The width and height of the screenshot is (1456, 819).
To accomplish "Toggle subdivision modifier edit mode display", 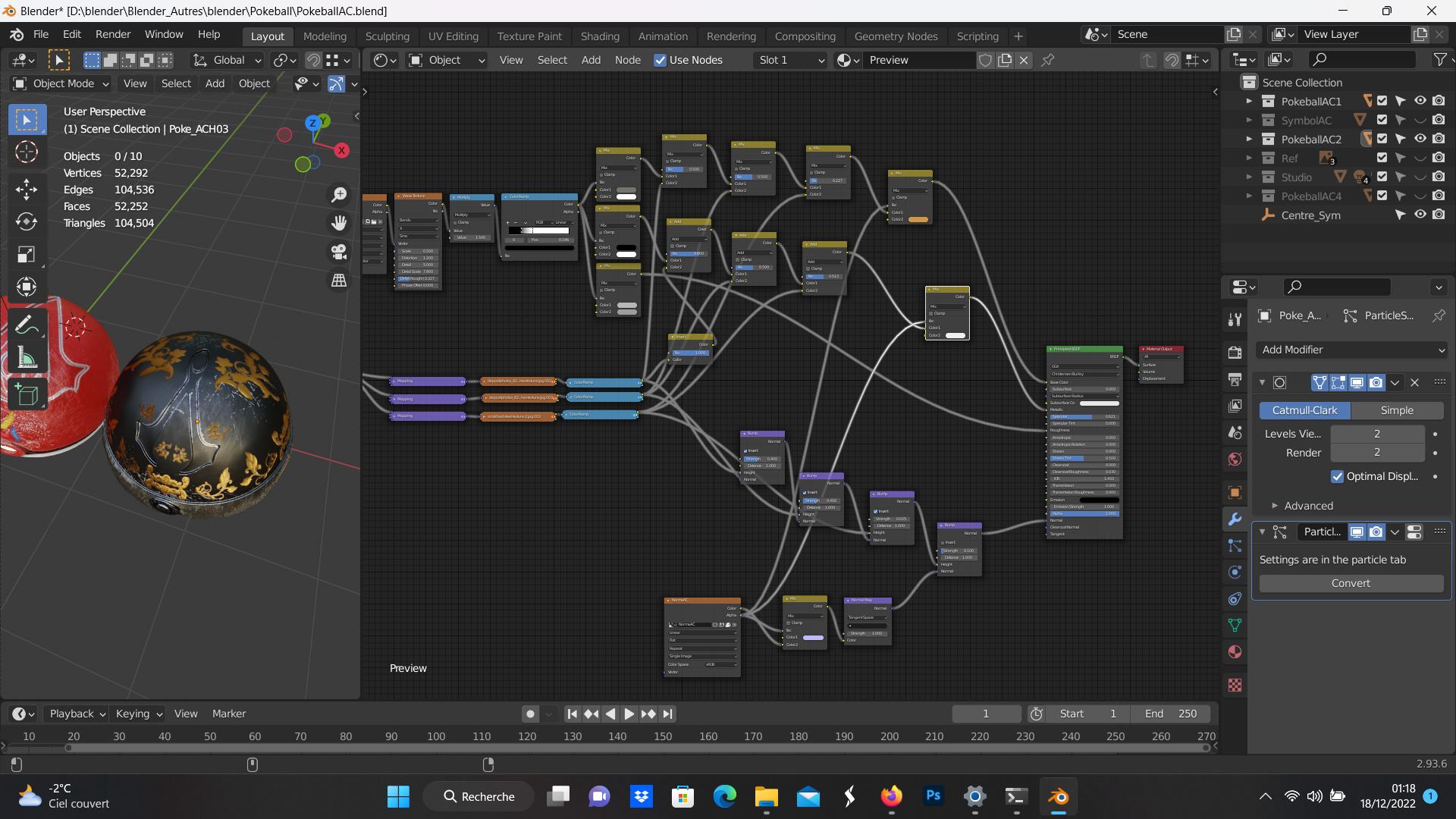I will pyautogui.click(x=1338, y=382).
